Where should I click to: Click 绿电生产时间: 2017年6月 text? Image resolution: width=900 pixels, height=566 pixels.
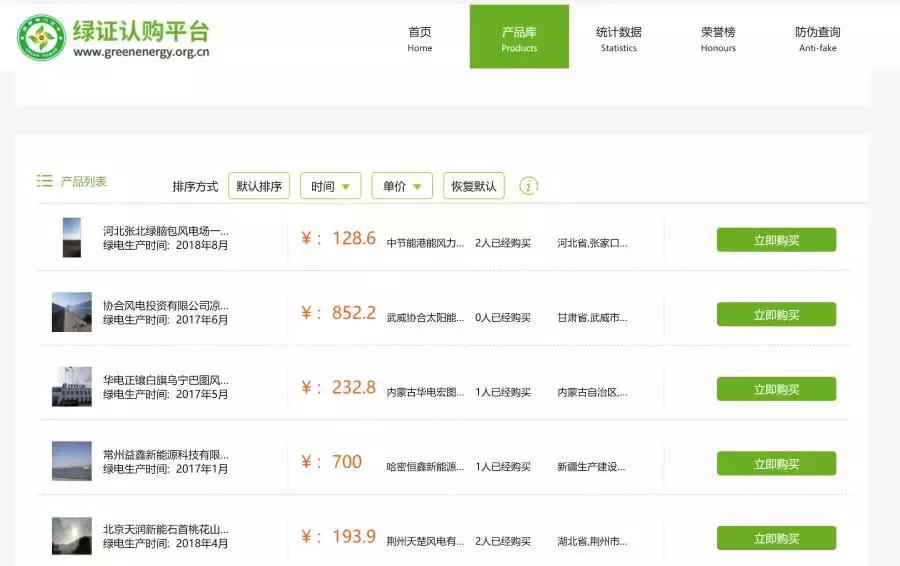pos(165,320)
